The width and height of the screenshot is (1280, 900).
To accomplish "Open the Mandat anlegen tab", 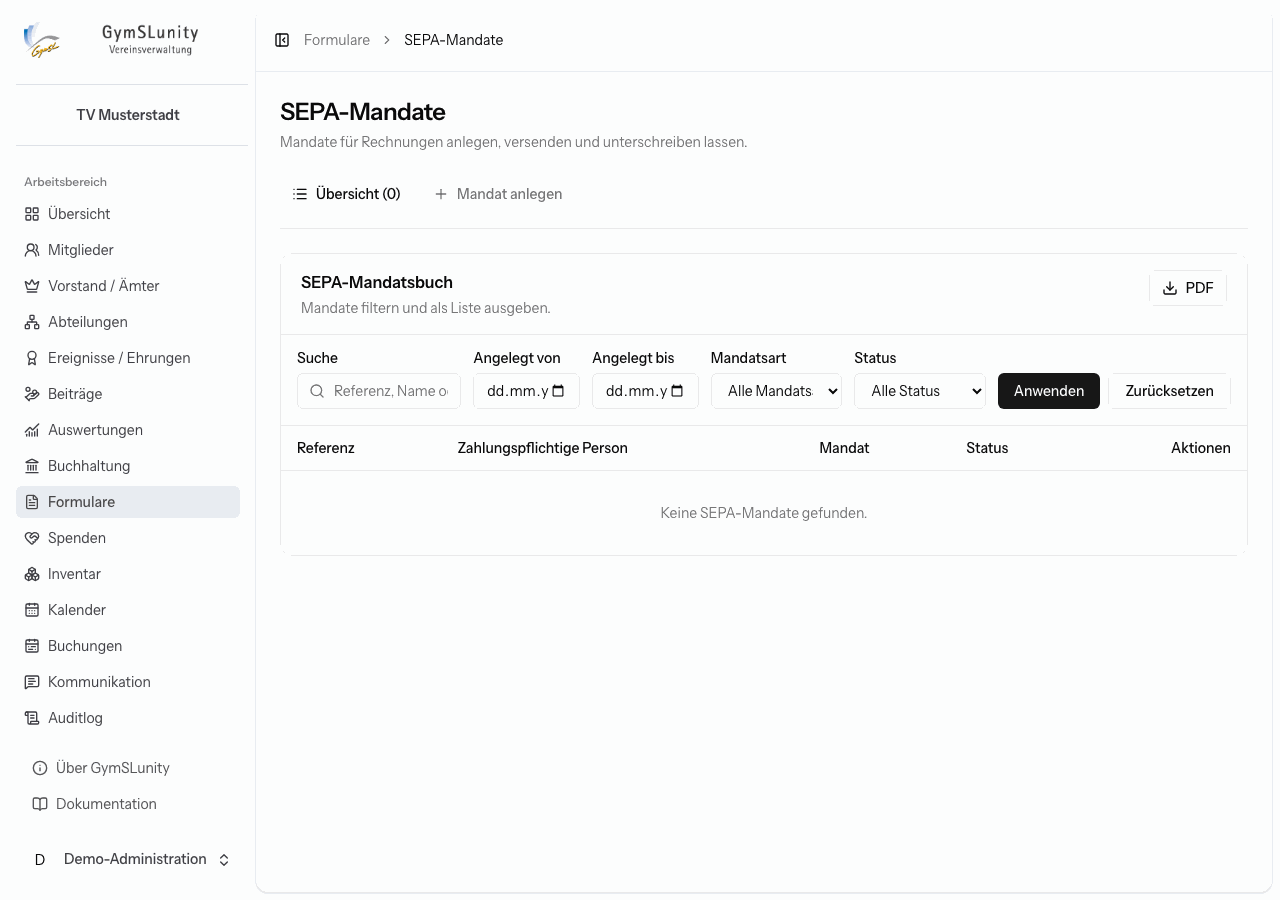I will coord(498,194).
